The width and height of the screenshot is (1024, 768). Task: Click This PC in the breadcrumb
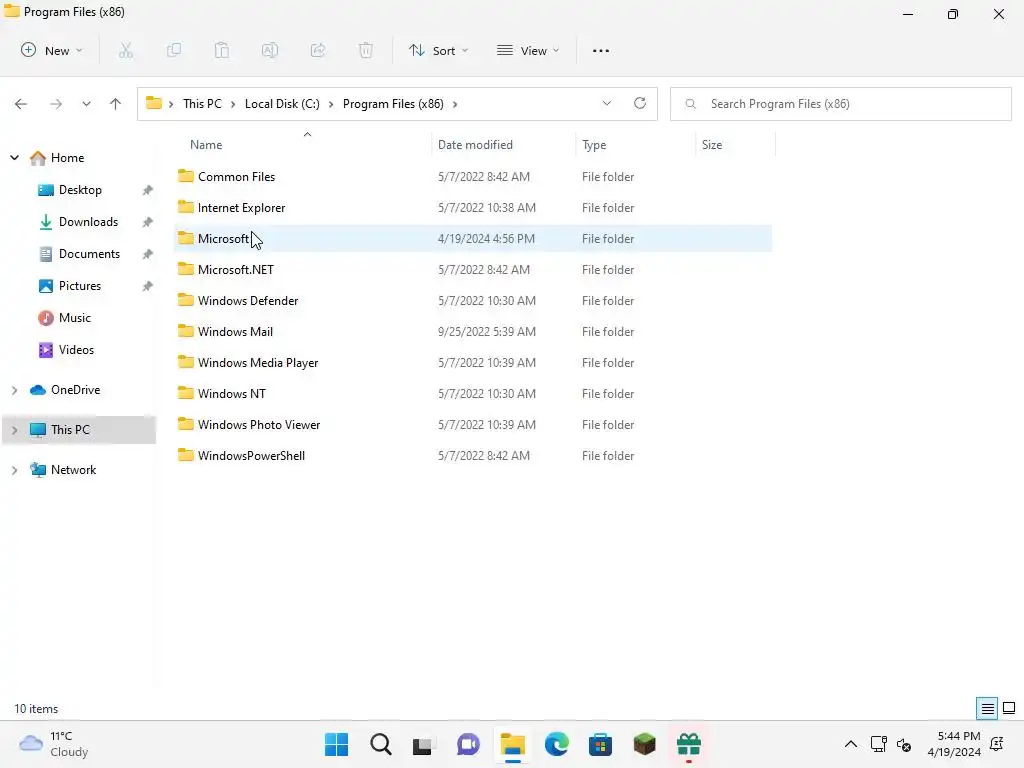[x=202, y=104]
